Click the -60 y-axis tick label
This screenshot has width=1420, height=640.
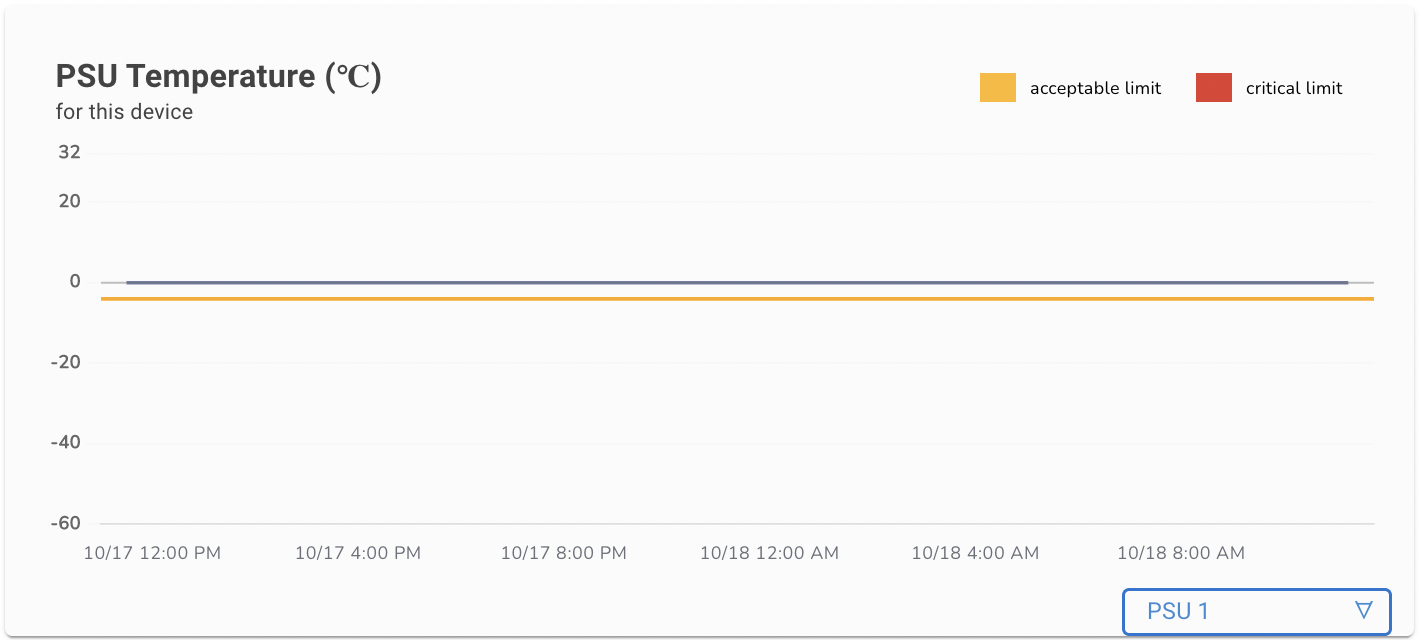tap(65, 523)
